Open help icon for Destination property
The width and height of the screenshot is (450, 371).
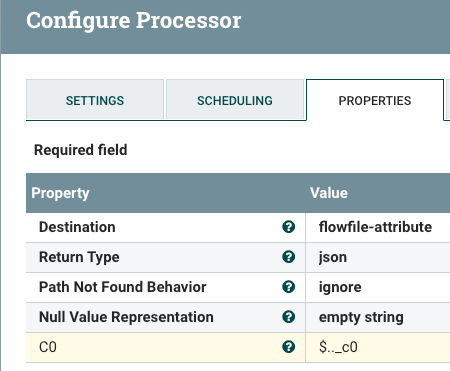pyautogui.click(x=288, y=227)
